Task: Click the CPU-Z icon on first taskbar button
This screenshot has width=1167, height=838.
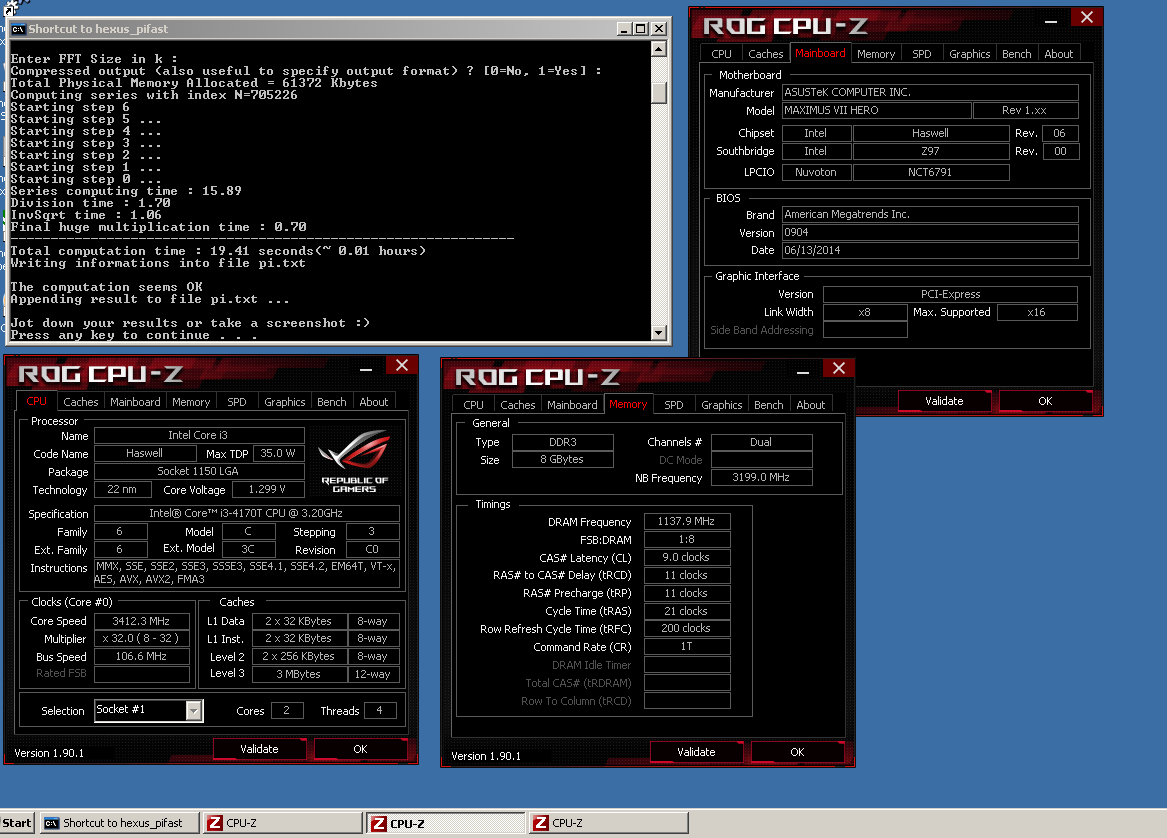Action: pyautogui.click(x=215, y=822)
